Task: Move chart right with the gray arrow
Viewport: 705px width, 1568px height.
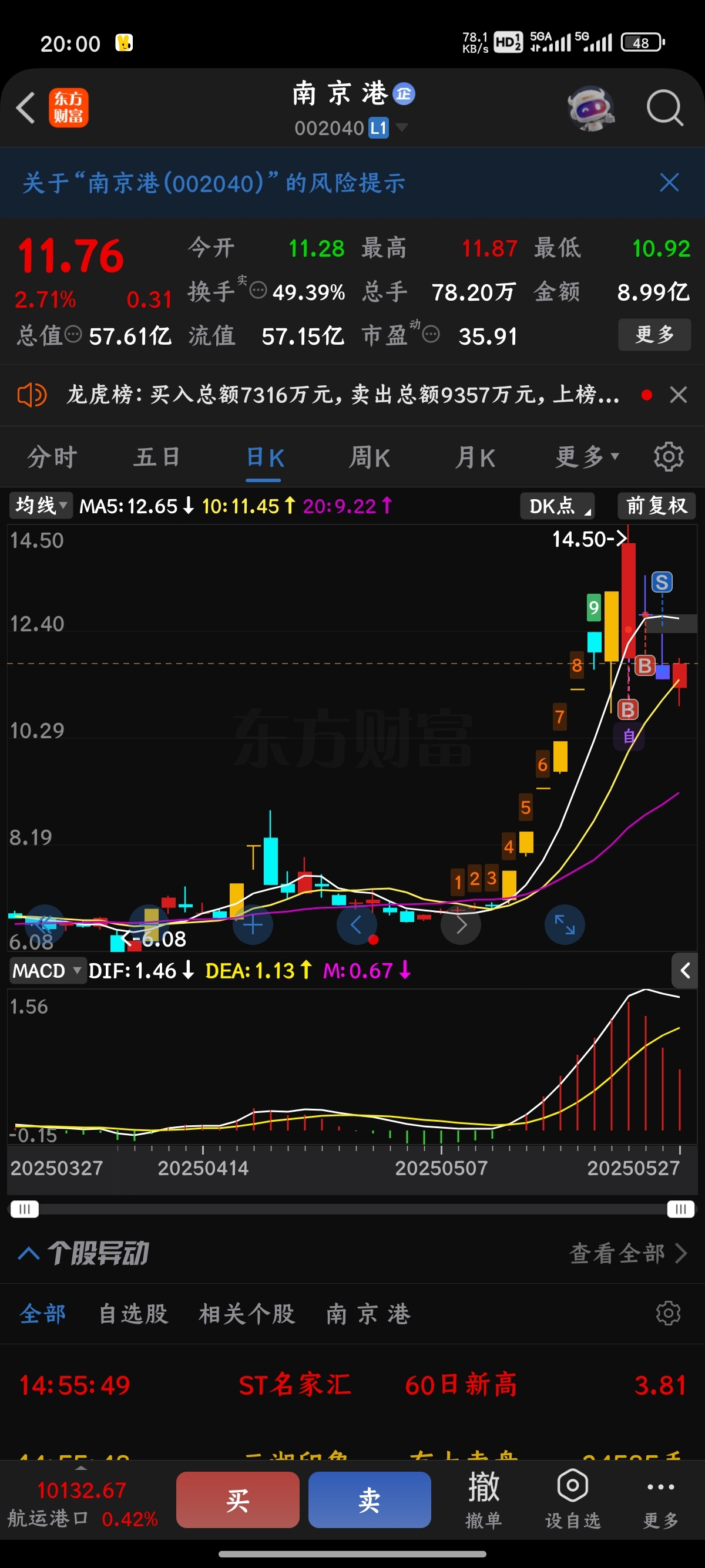Action: 461,925
